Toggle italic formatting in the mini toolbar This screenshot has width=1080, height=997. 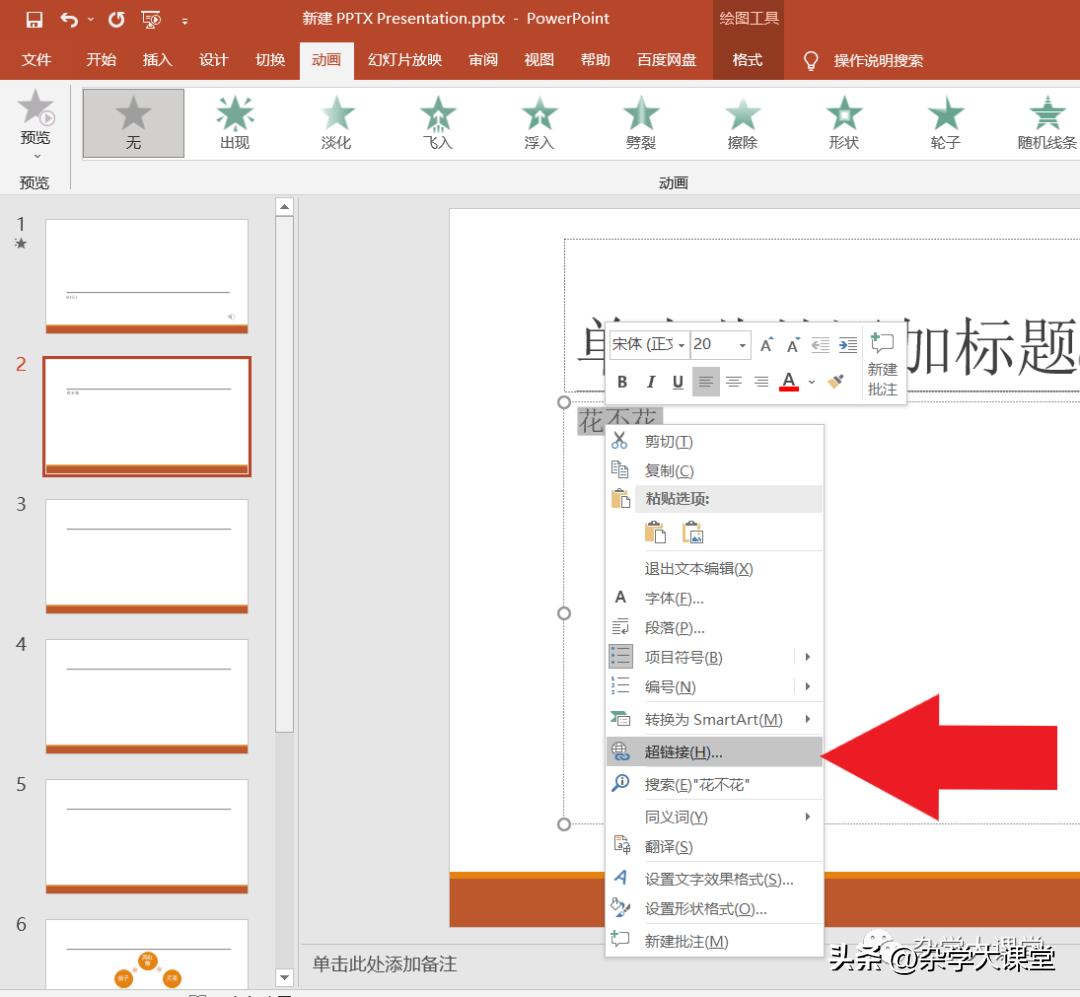coord(651,382)
